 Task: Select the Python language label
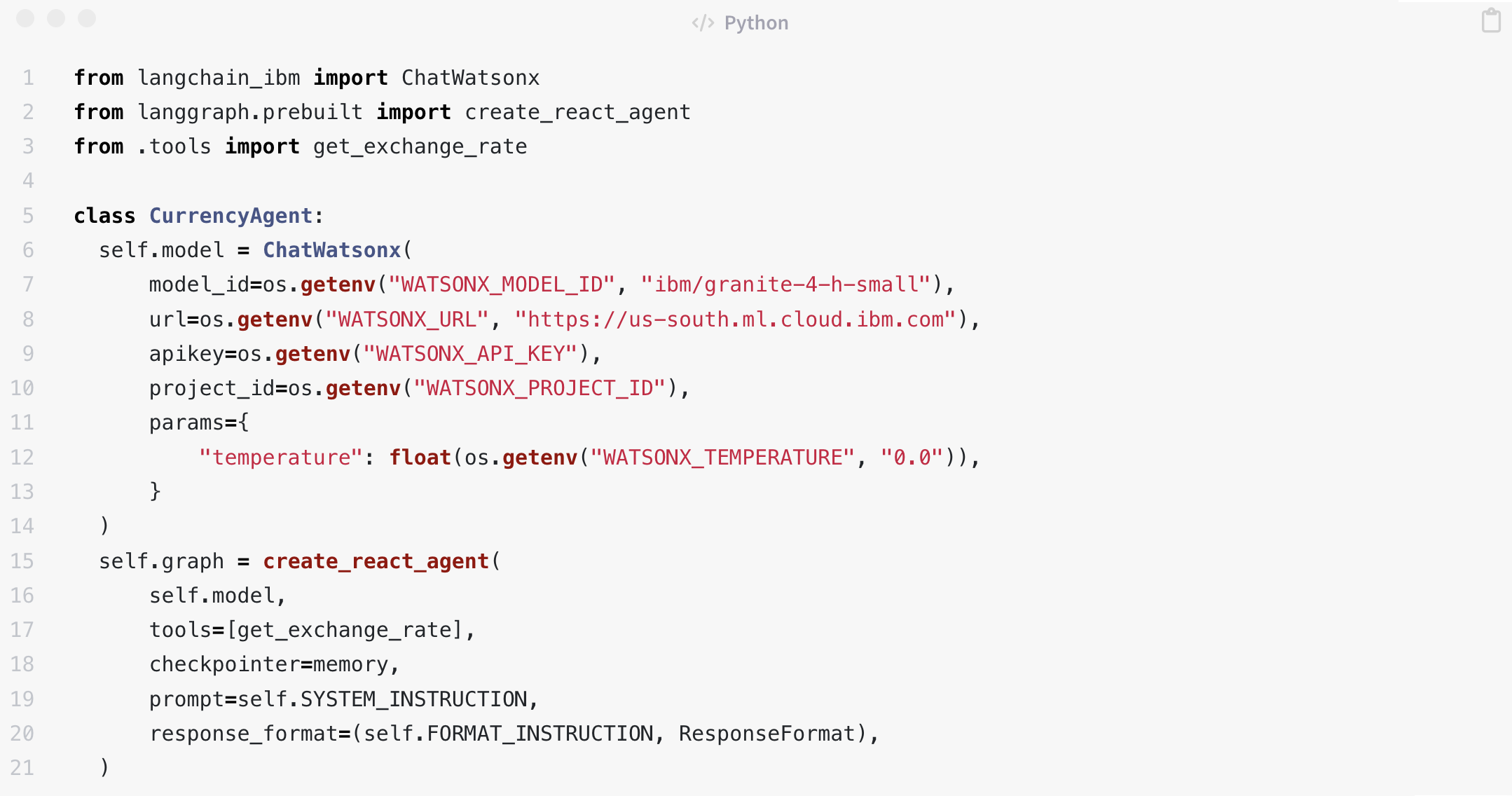(x=755, y=22)
